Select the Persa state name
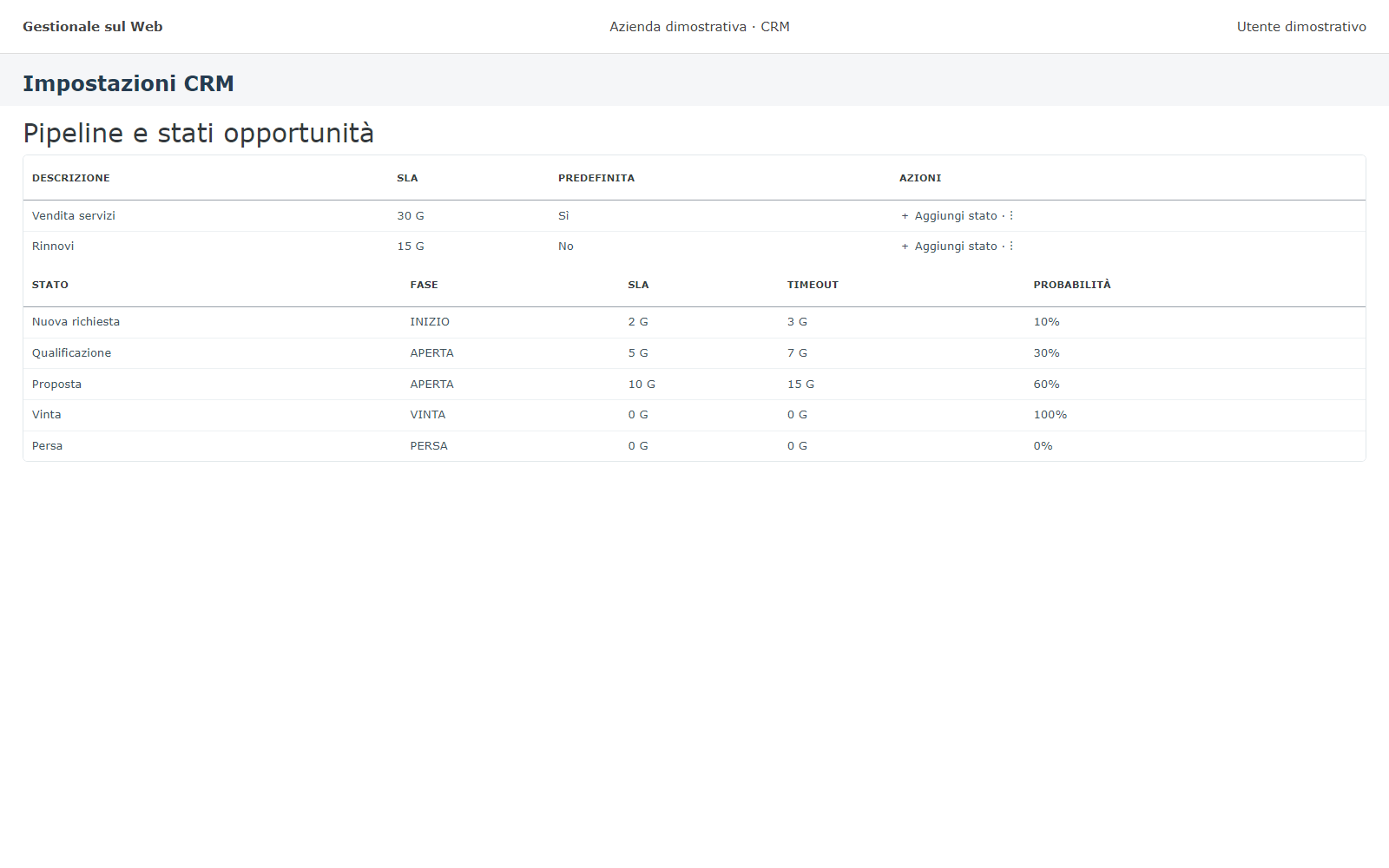This screenshot has width=1389, height=868. point(48,446)
